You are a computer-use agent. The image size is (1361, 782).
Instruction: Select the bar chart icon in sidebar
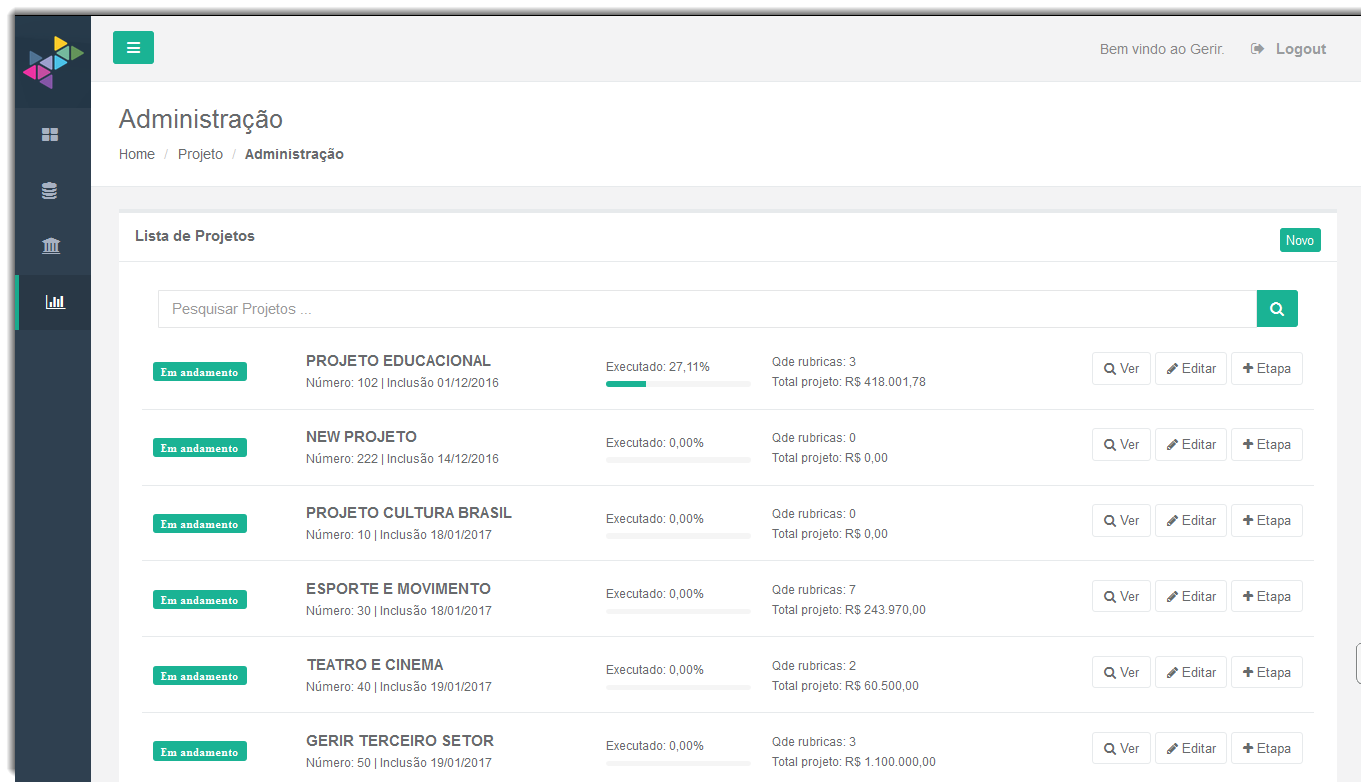pos(55,302)
